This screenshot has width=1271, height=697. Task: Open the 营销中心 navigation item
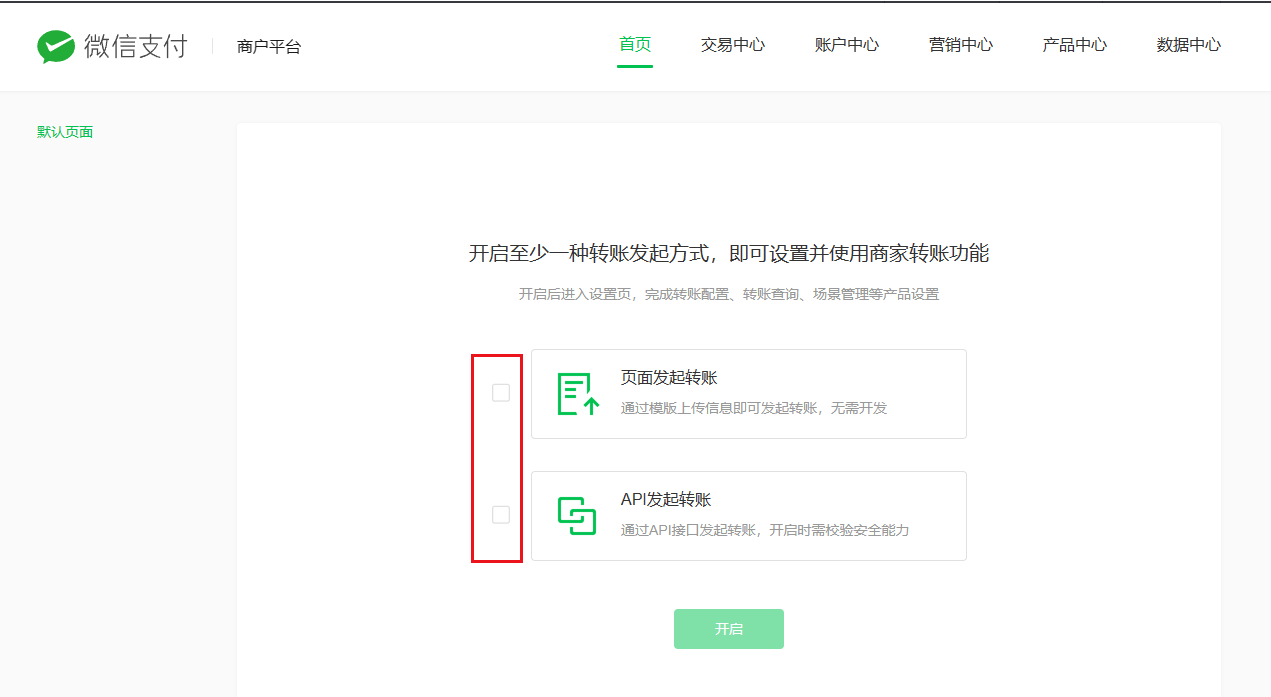pyautogui.click(x=960, y=45)
